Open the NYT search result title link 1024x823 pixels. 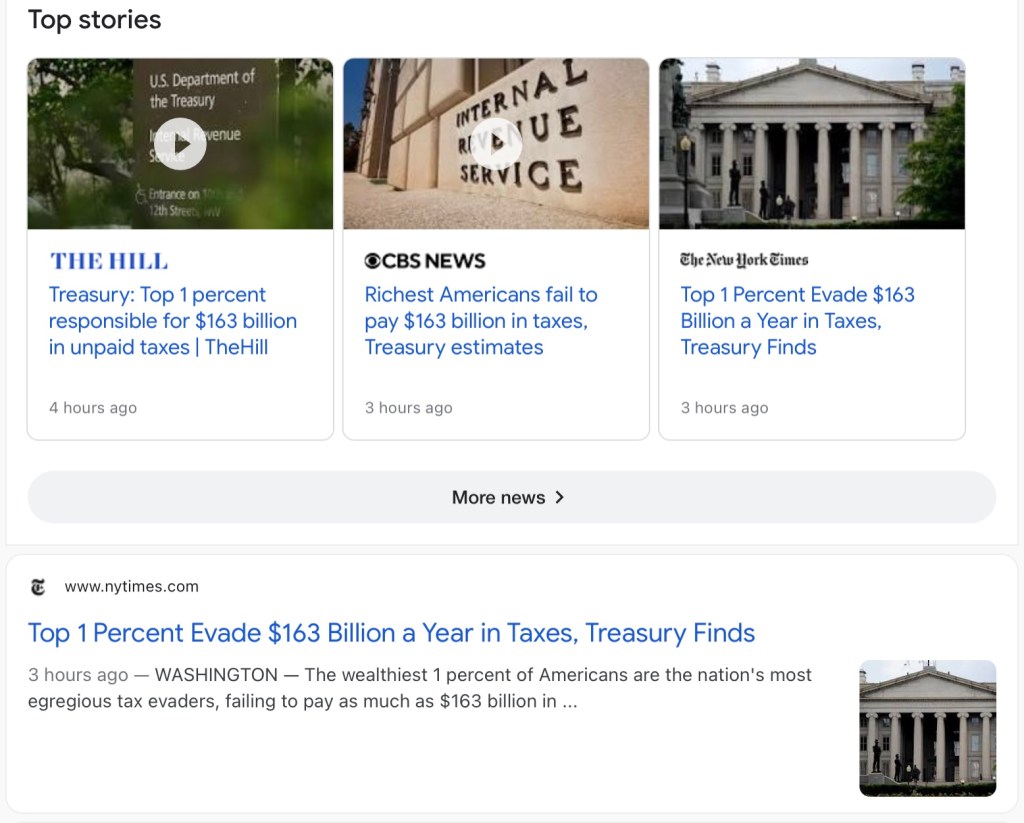tap(391, 633)
